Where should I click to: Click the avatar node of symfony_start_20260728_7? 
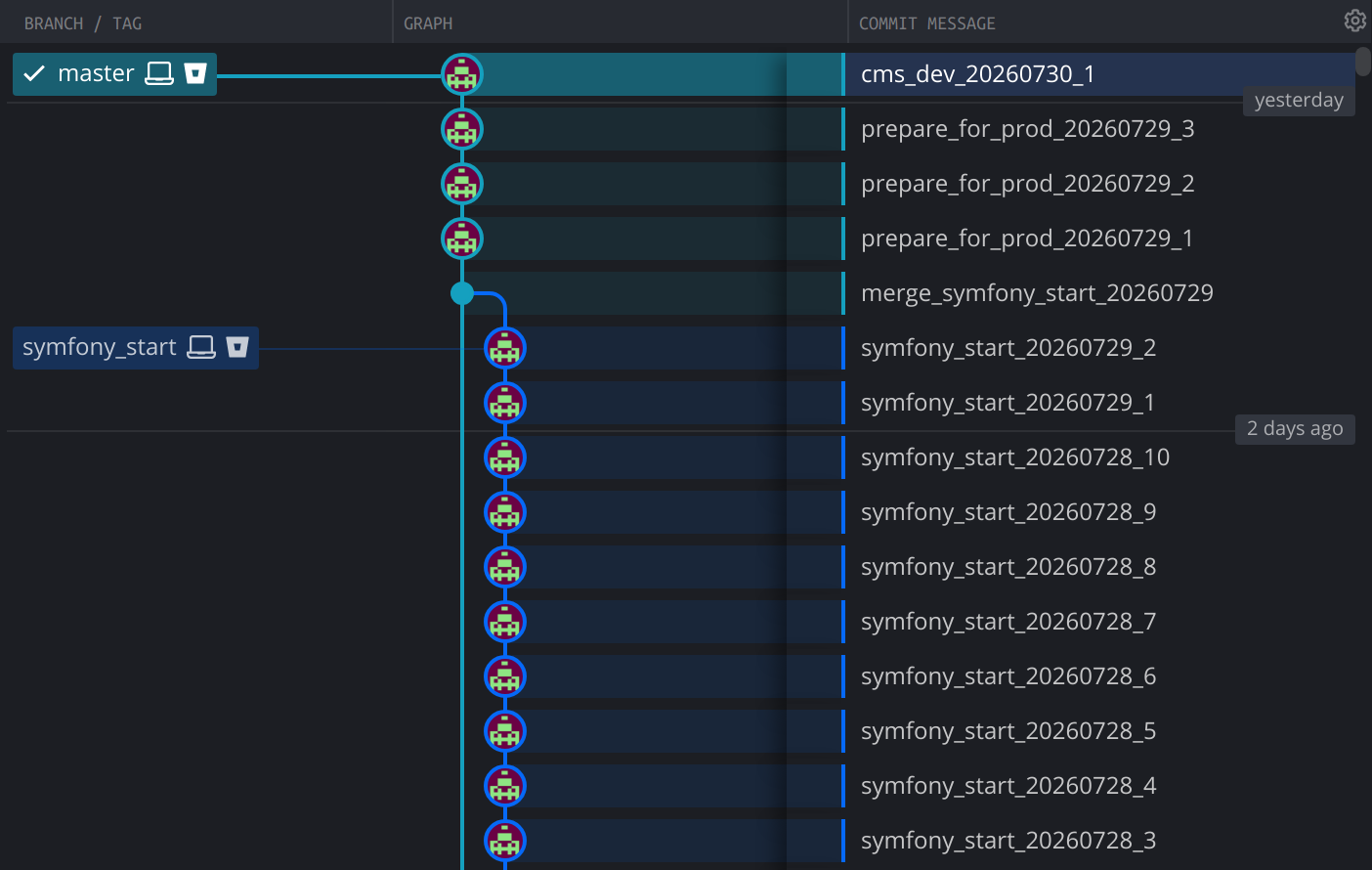pyautogui.click(x=505, y=622)
